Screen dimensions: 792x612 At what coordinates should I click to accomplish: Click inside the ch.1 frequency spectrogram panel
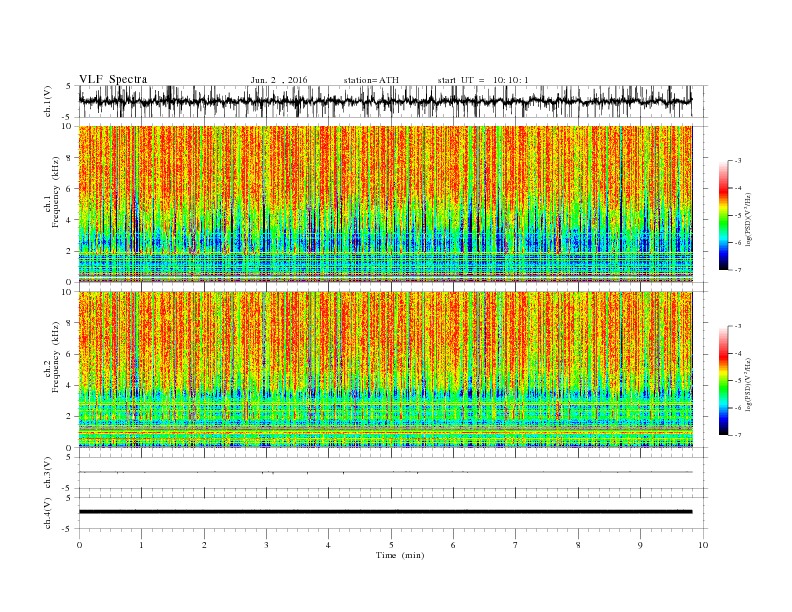pyautogui.click(x=385, y=204)
